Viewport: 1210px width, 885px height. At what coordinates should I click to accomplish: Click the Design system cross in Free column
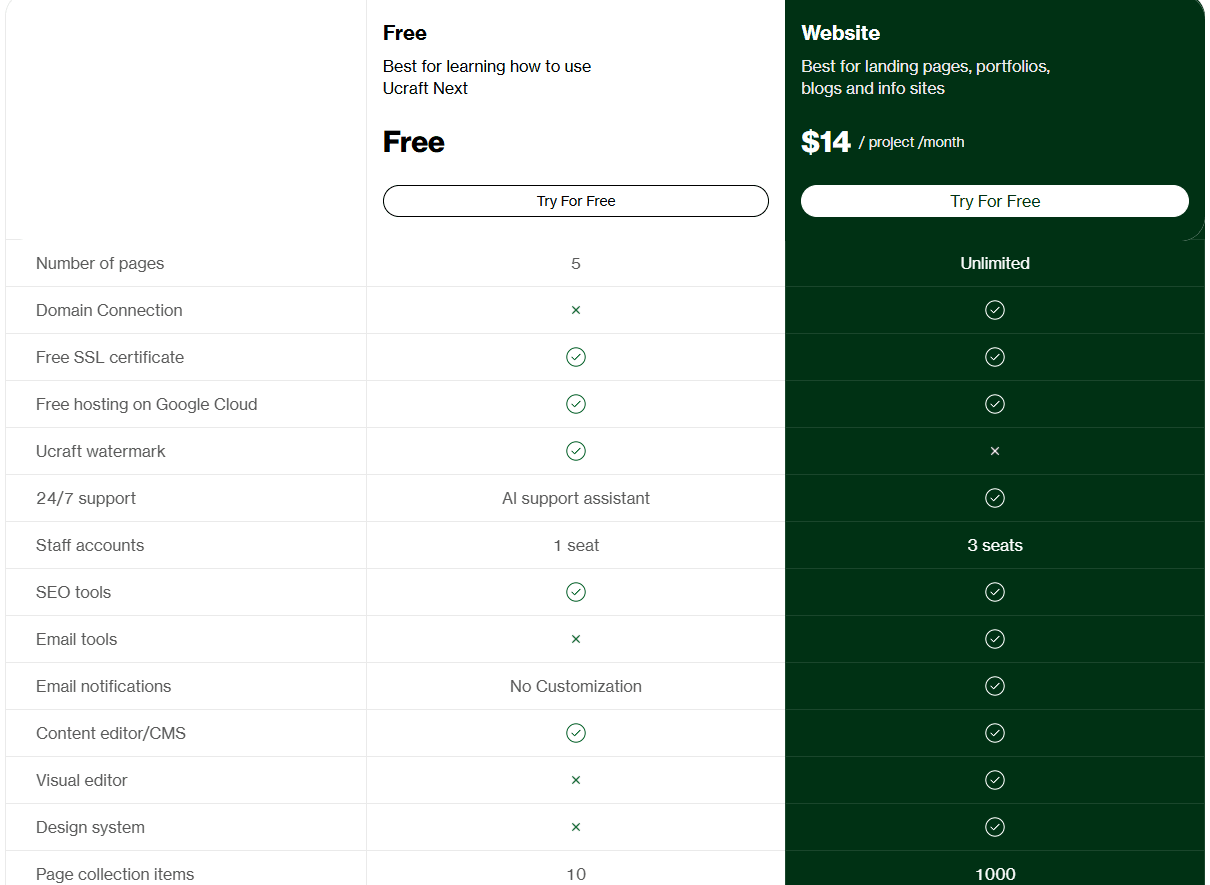(x=576, y=827)
